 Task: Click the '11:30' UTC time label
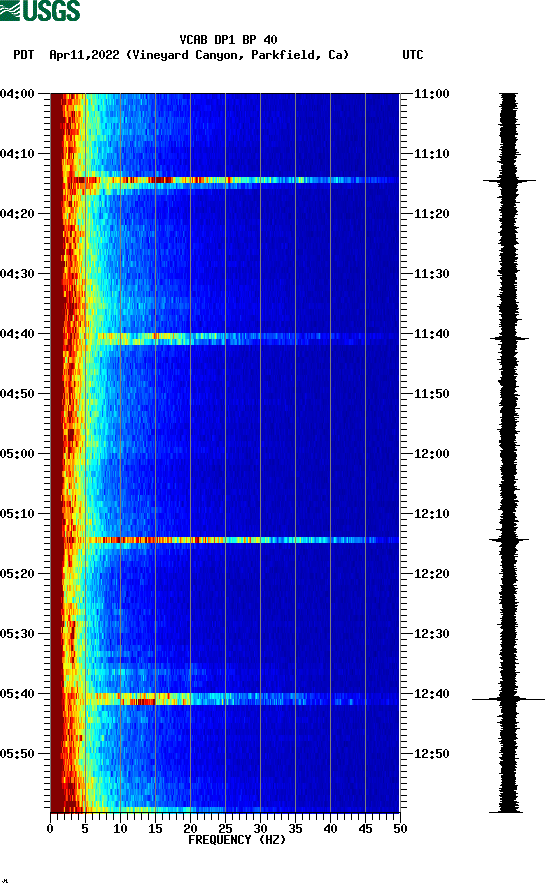pyautogui.click(x=431, y=274)
